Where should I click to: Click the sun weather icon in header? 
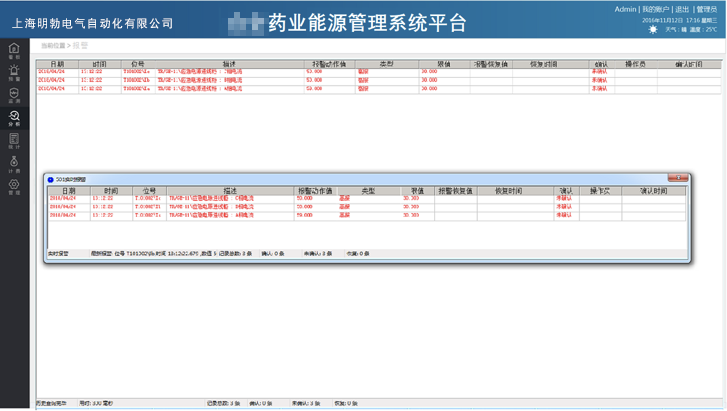[655, 30]
